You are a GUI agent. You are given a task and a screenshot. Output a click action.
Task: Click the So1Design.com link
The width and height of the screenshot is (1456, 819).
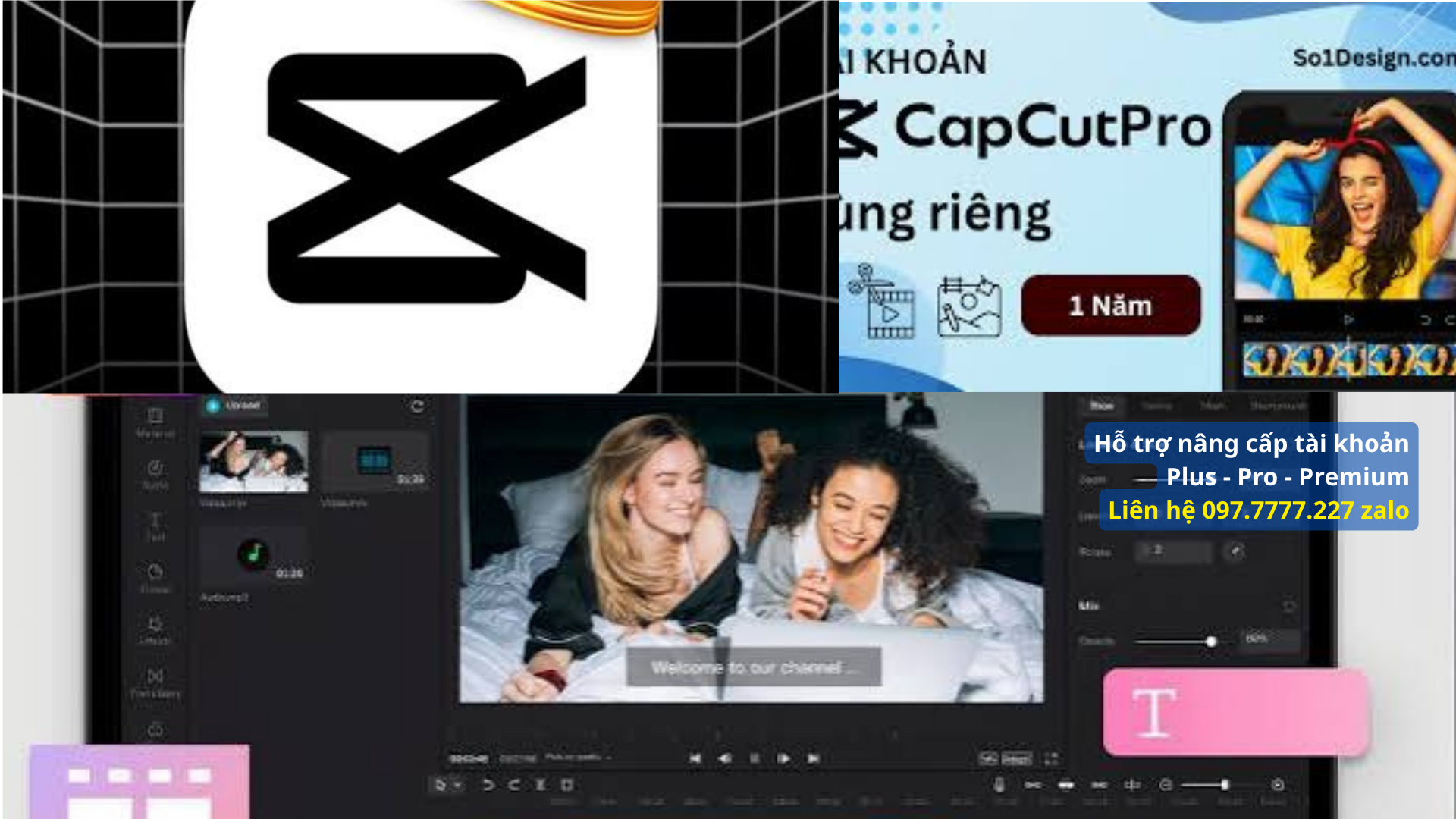[1373, 58]
